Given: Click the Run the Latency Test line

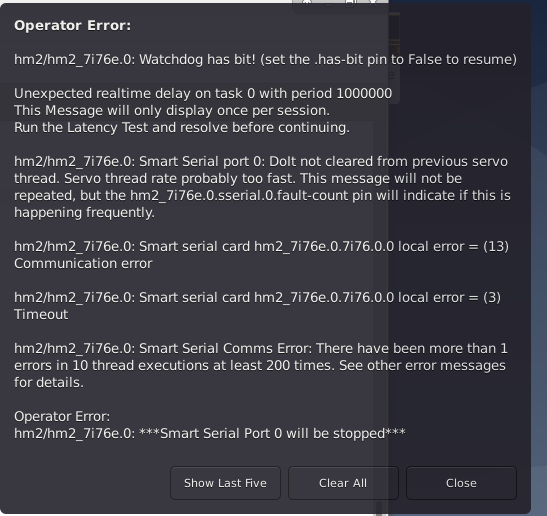Looking at the screenshot, I should click(x=182, y=128).
